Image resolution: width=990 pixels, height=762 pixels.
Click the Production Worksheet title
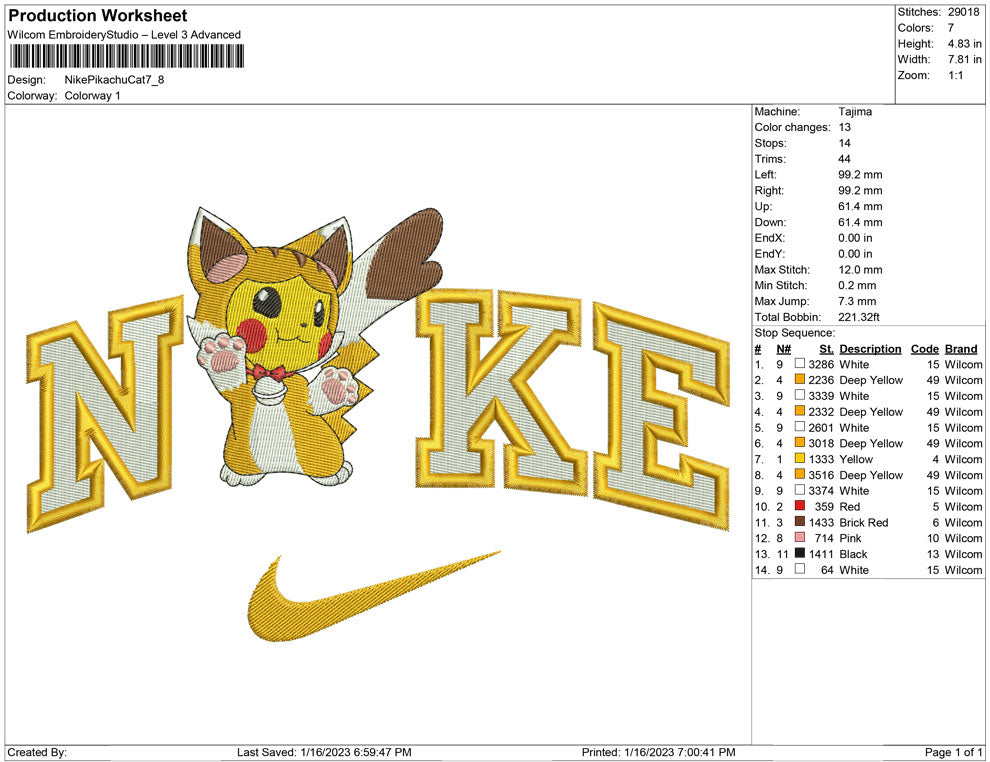(x=98, y=16)
